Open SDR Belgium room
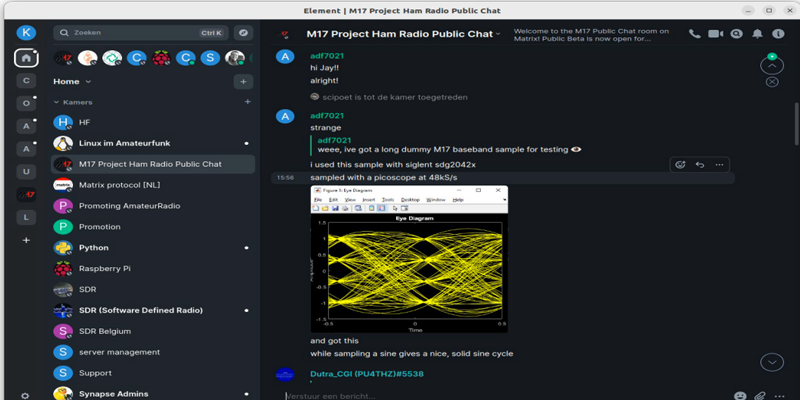Screen dimensions: 800x400 [153, 331]
